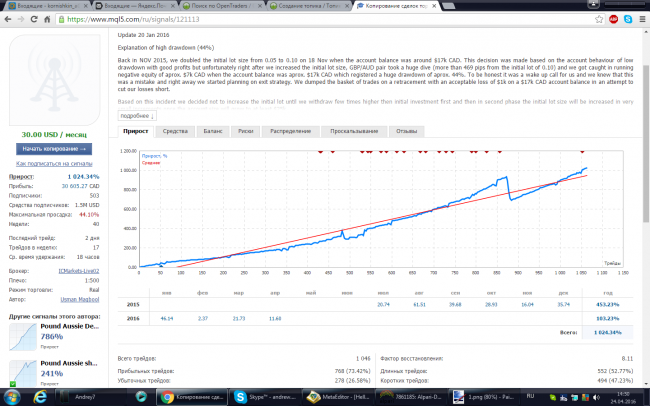Switch to the Входящие Яндекс.Почта tab
650x406 pixels.
coord(135,6)
